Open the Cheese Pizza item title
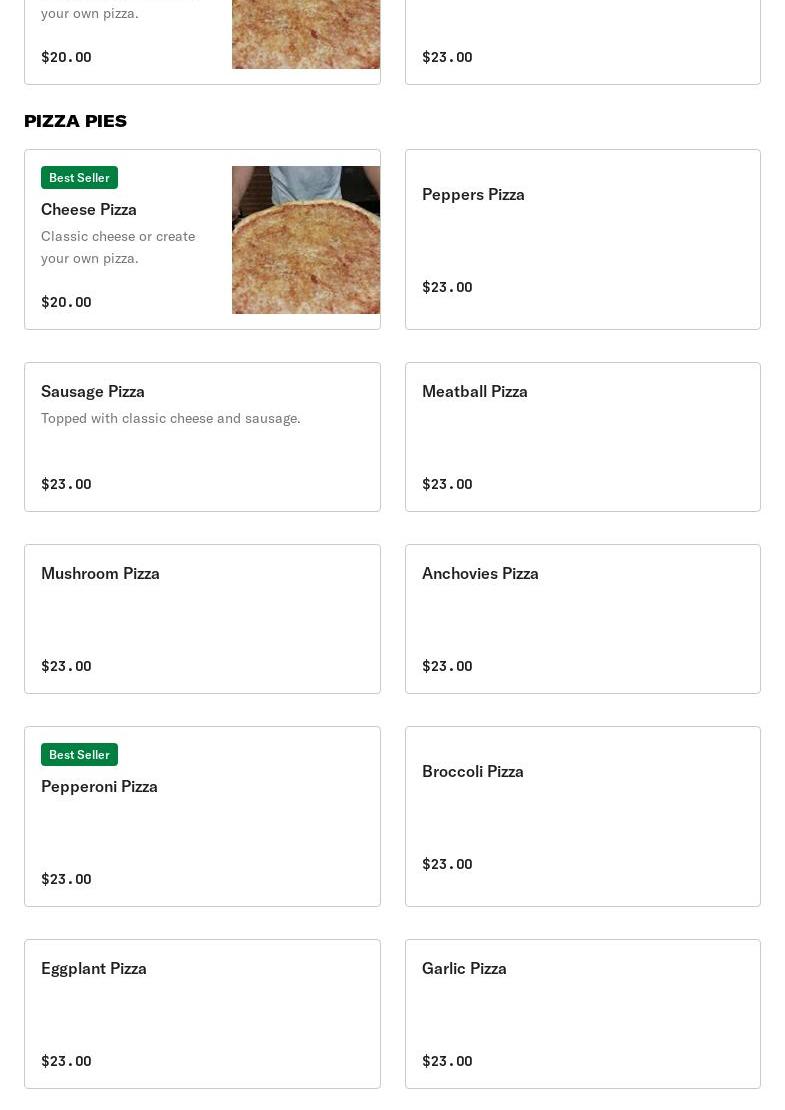Viewport: 785px width, 1110px height. (x=89, y=209)
